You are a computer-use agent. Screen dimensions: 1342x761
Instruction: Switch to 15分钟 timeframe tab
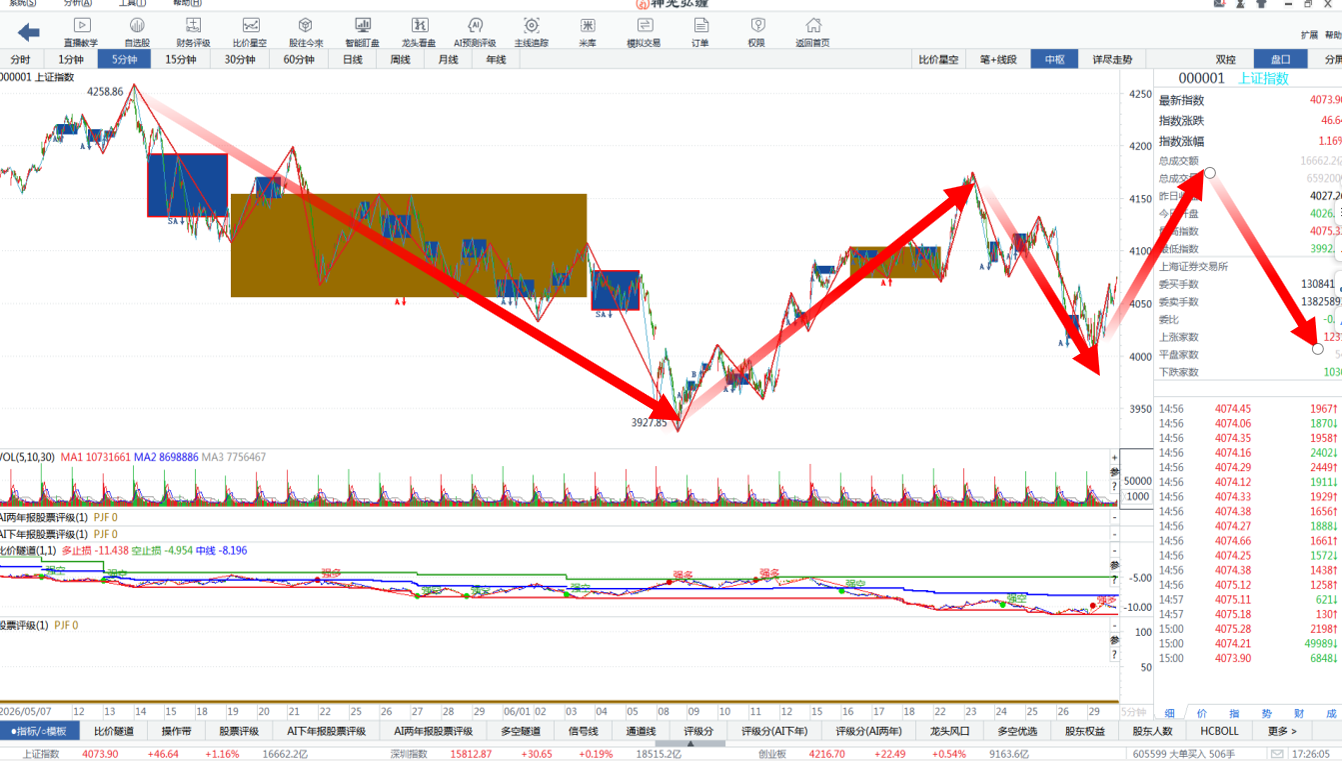(181, 60)
